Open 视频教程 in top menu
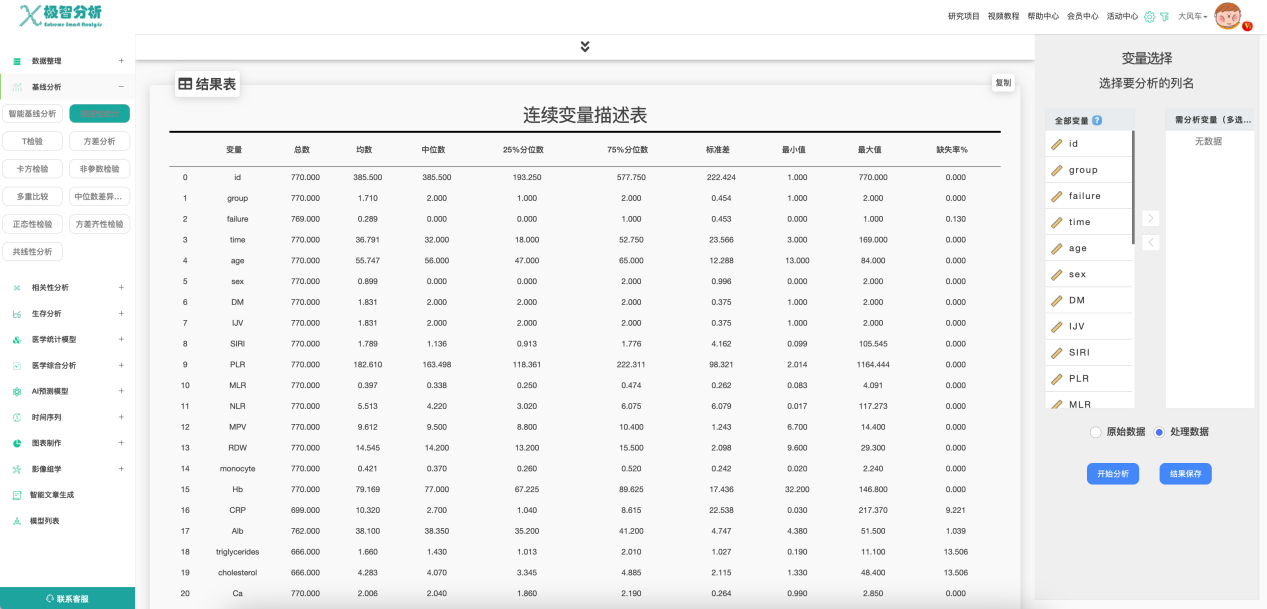Screen dimensions: 1267x609 [x=1003, y=17]
